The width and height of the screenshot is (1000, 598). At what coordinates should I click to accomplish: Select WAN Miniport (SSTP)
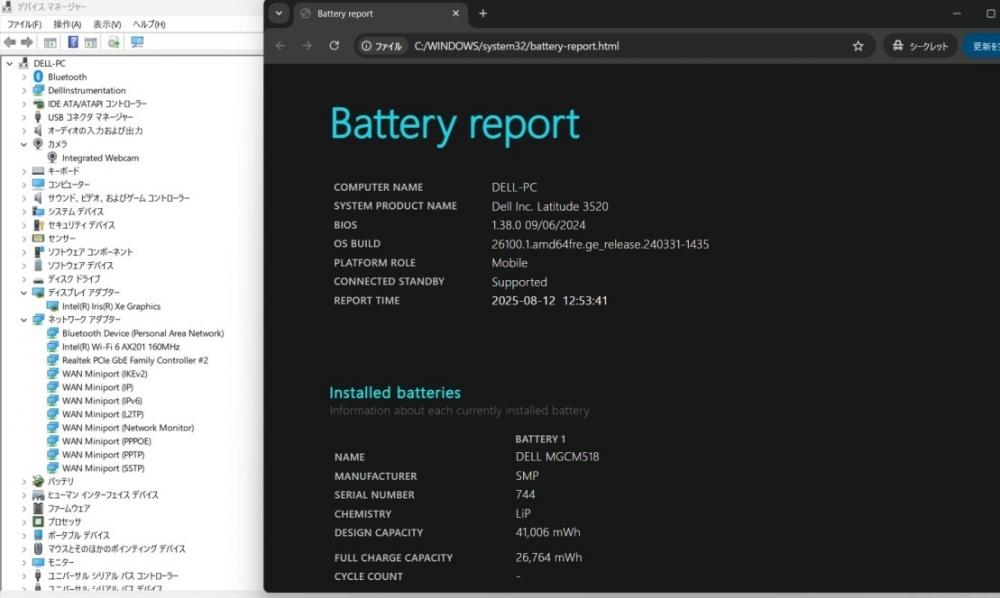tap(103, 468)
